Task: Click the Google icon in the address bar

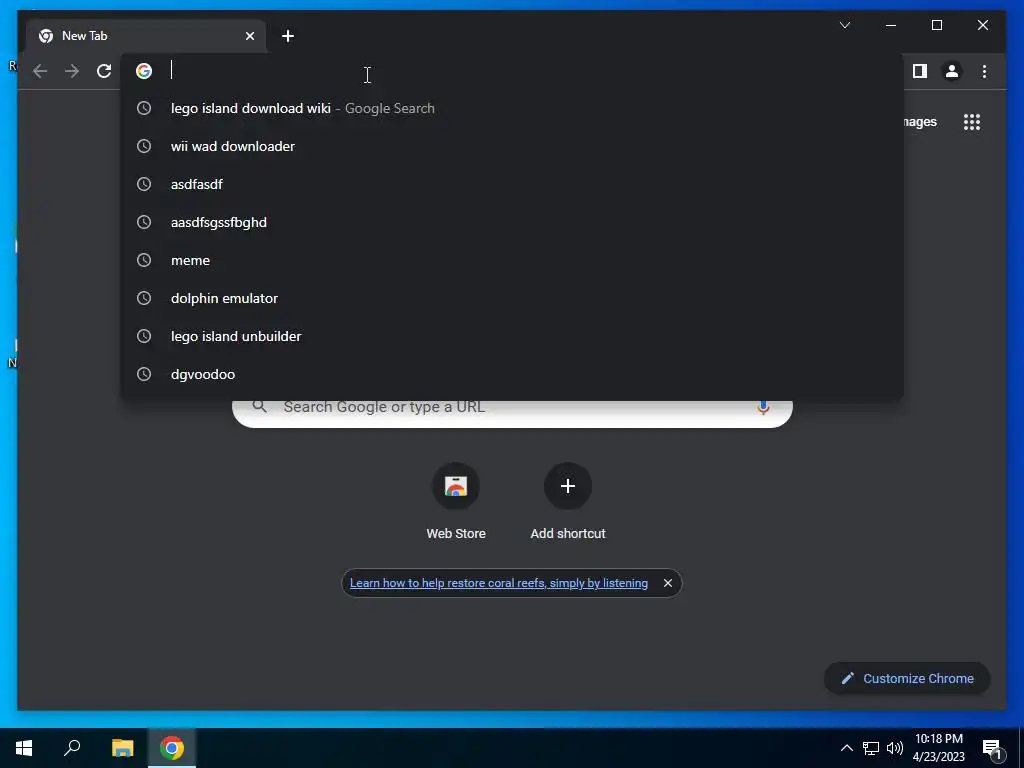Action: tap(144, 71)
